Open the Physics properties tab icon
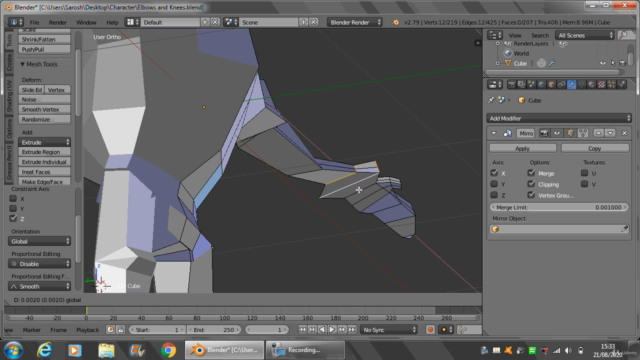Viewport: 640px width, 360px height. pos(621,84)
